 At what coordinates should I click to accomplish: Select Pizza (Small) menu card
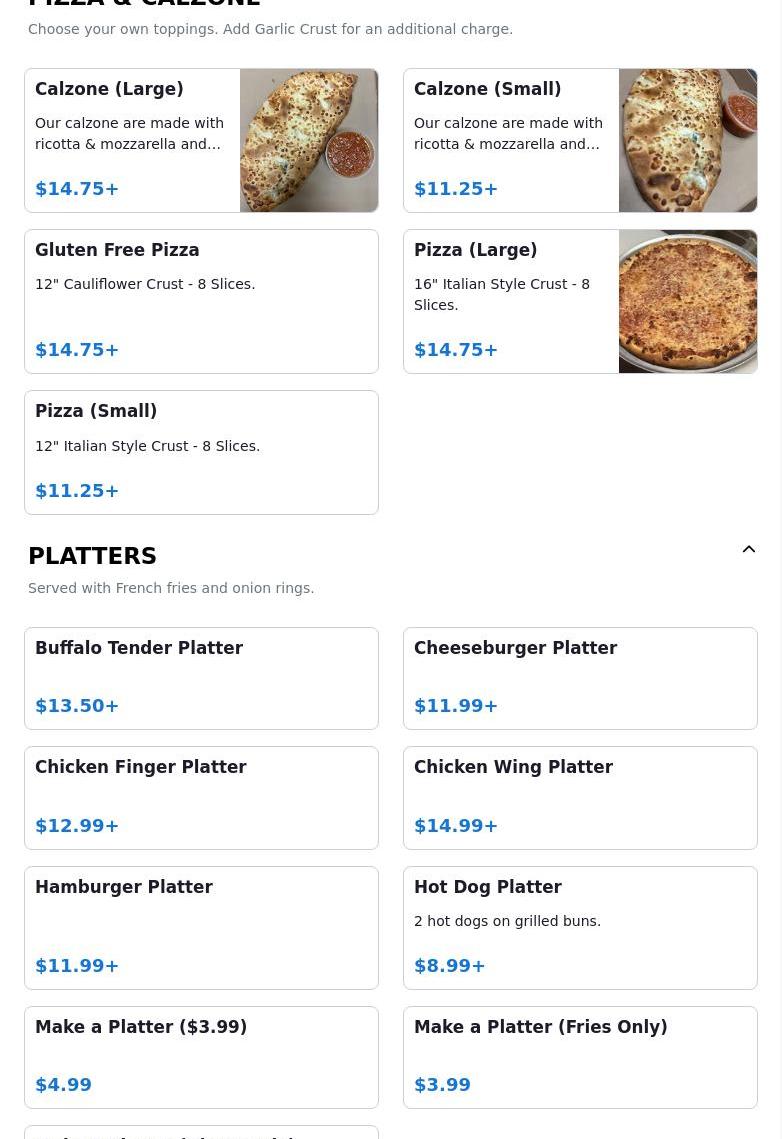coord(201,453)
